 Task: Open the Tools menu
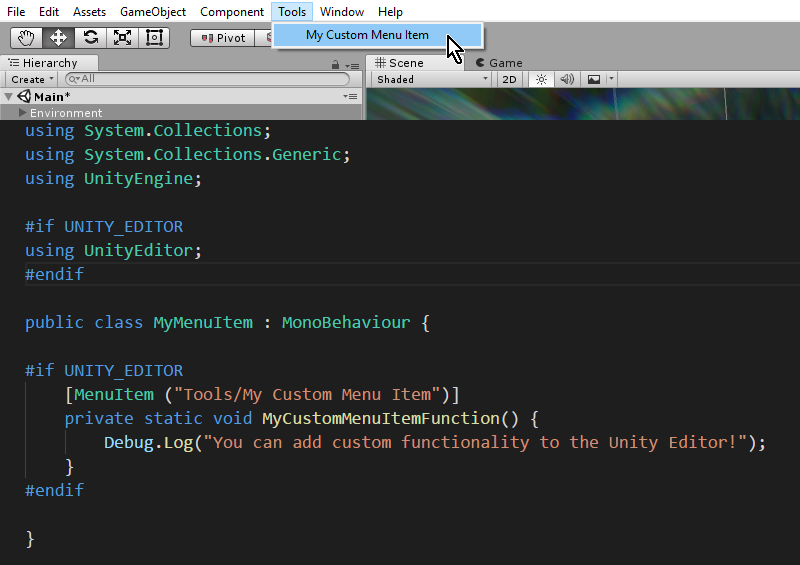coord(292,11)
